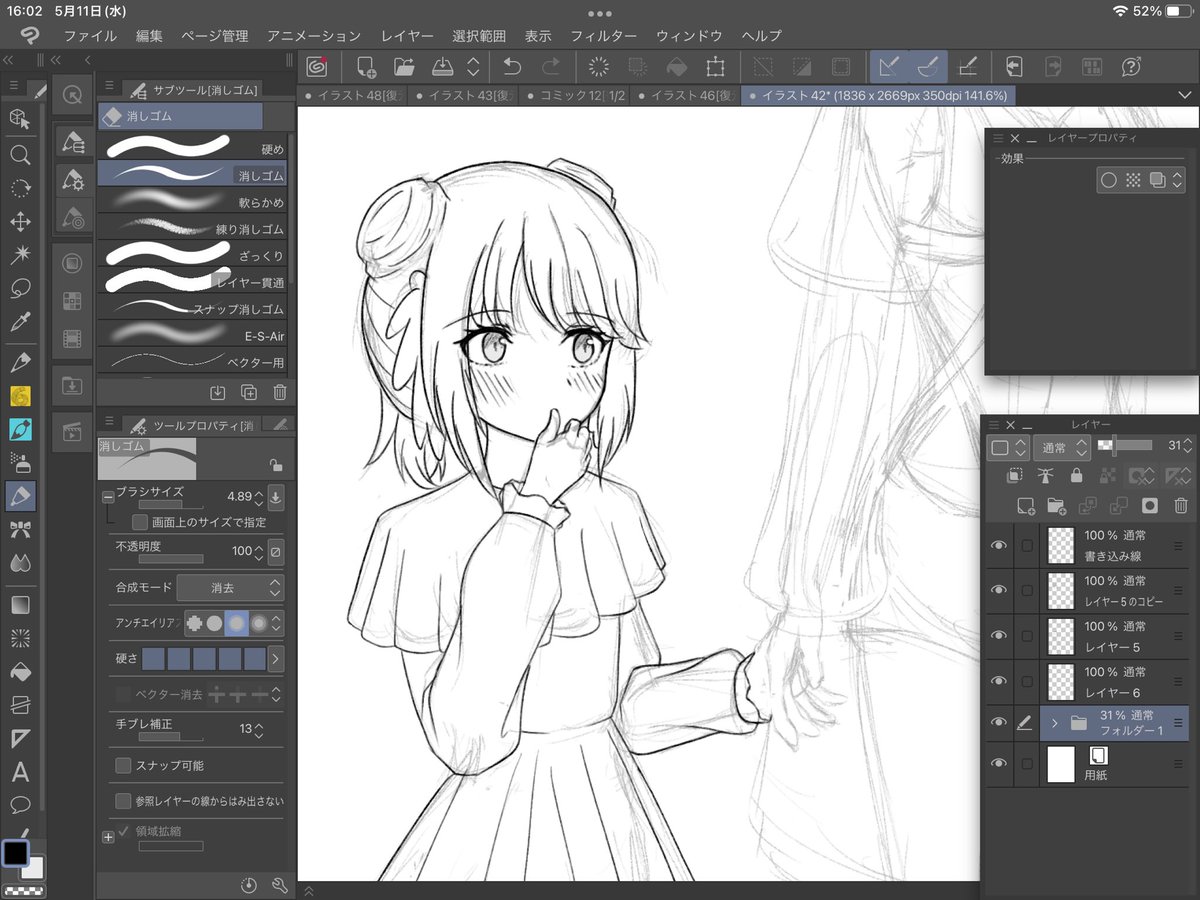Select the Gradient tool
The image size is (1200, 900).
pos(20,605)
